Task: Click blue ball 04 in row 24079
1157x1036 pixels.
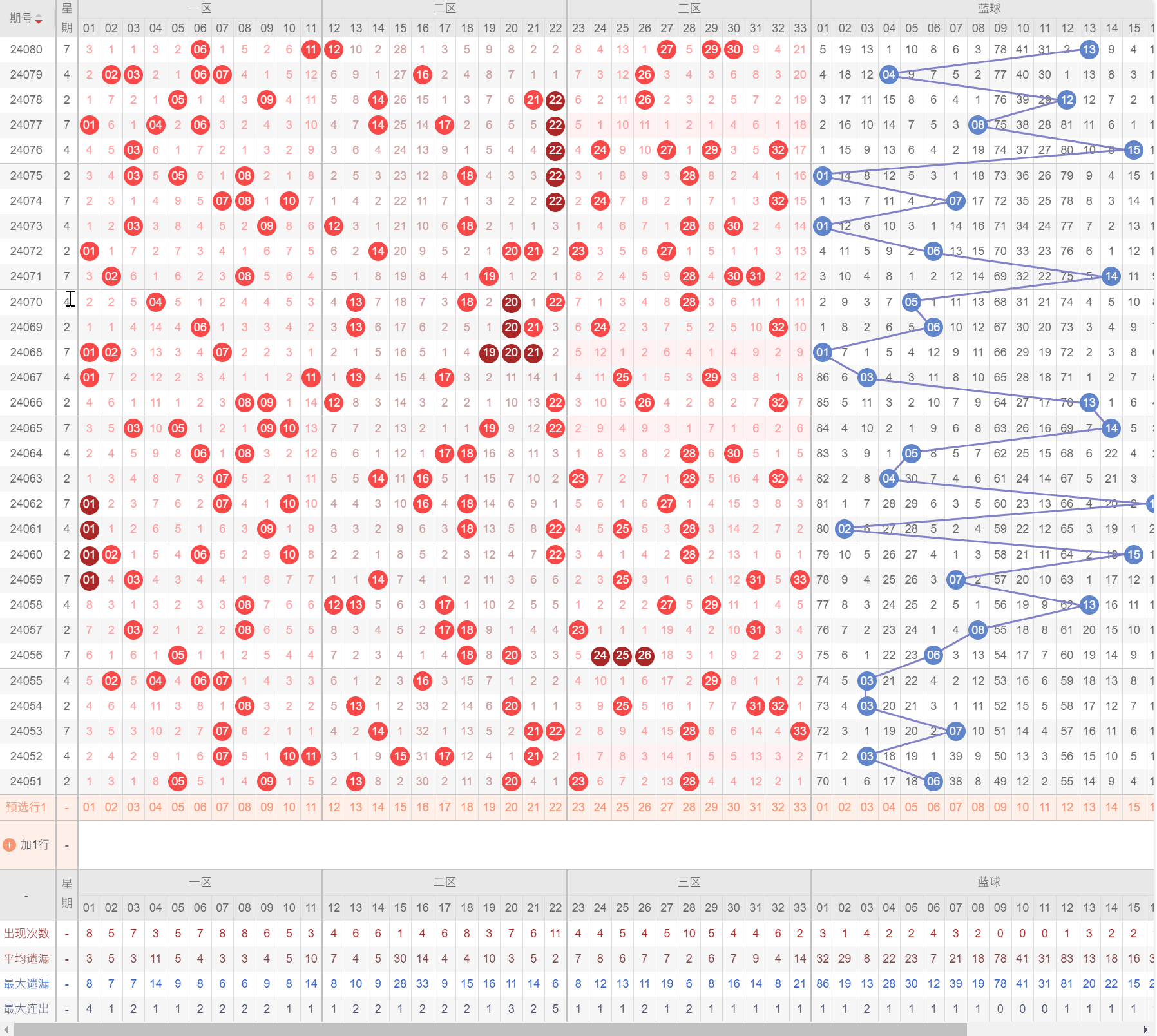Action: coord(889,75)
